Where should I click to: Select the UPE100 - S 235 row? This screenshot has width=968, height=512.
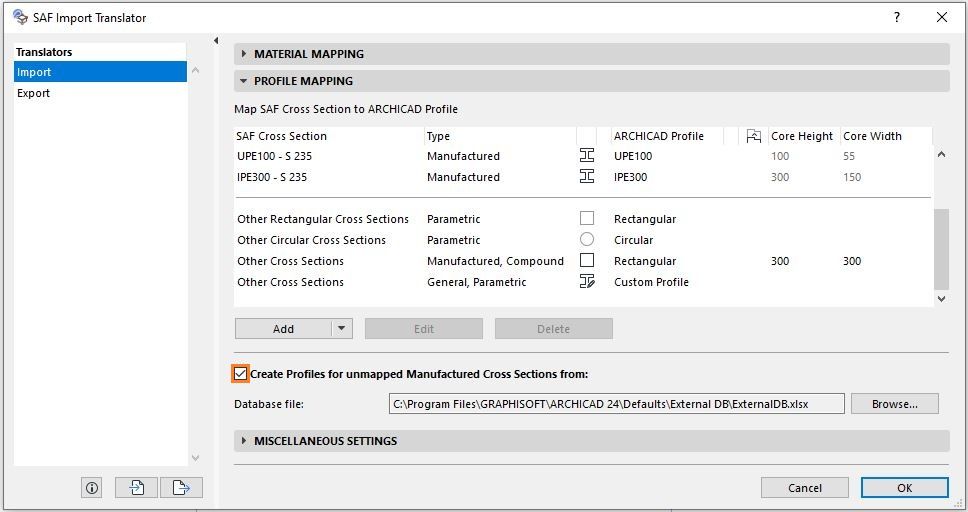[583, 156]
